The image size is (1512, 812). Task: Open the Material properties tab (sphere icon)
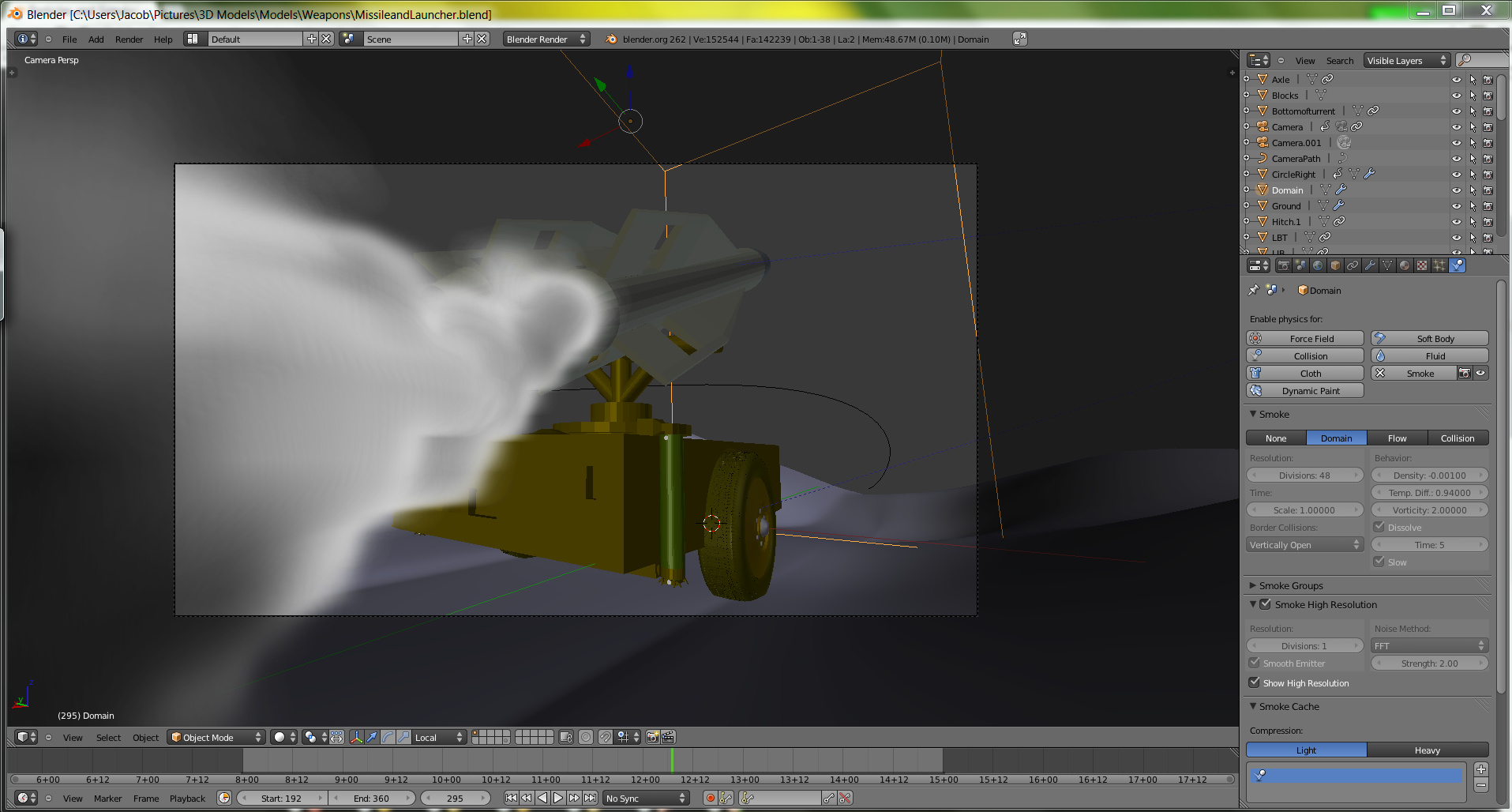[1405, 265]
